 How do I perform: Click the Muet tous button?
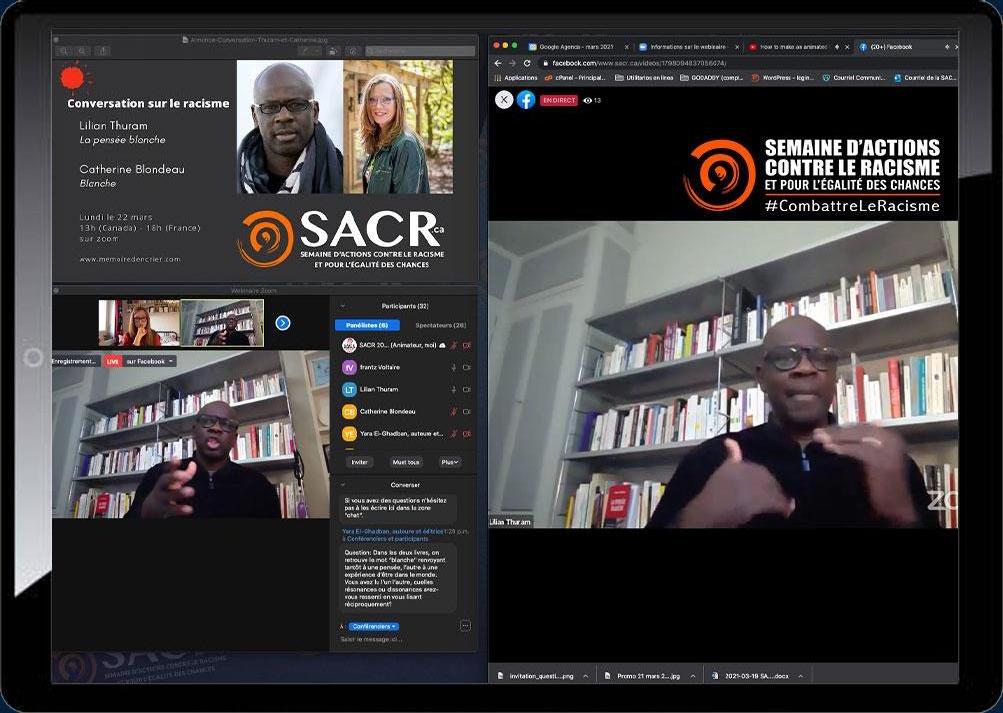coord(406,462)
